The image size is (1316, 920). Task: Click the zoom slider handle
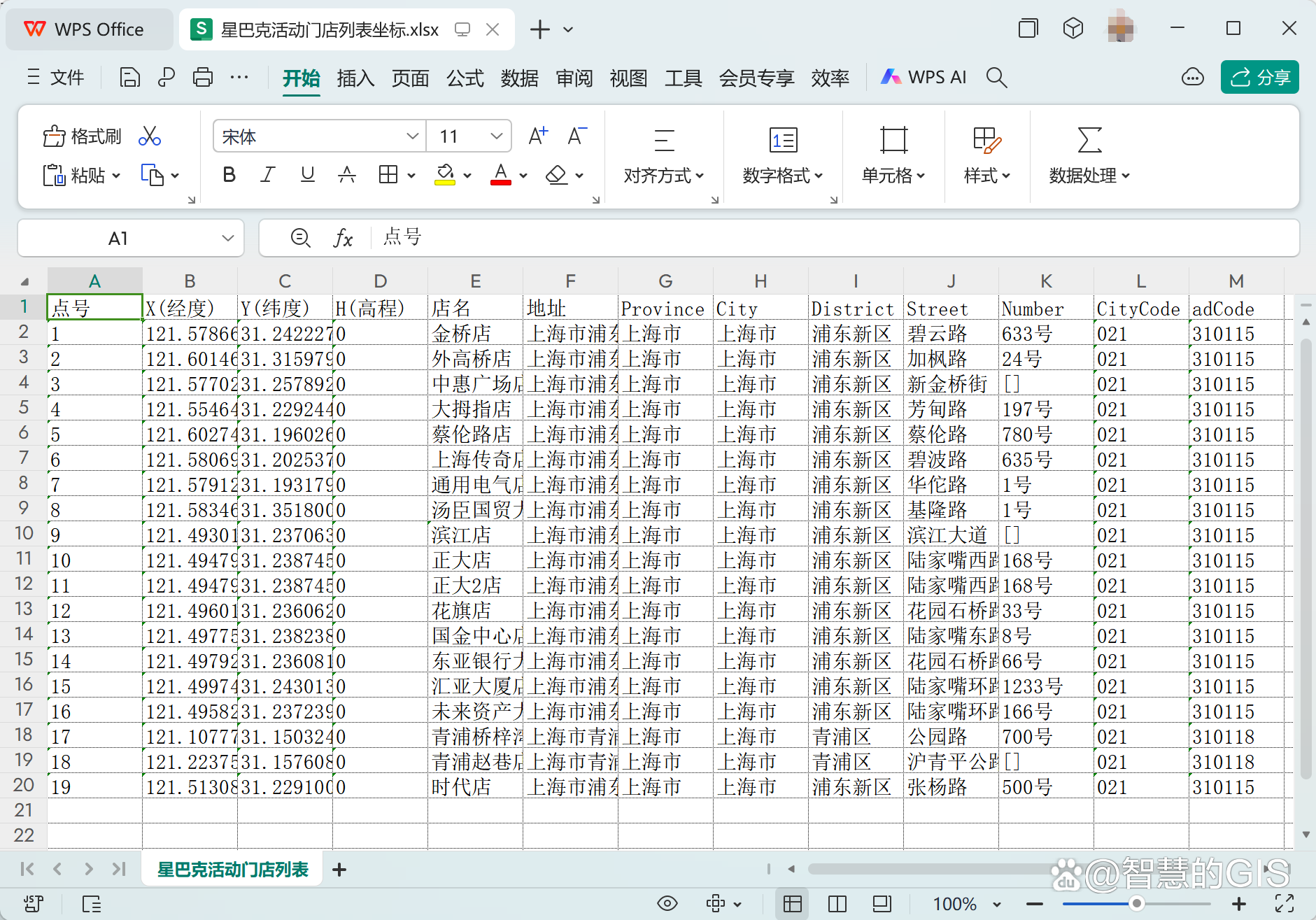pos(1137,903)
